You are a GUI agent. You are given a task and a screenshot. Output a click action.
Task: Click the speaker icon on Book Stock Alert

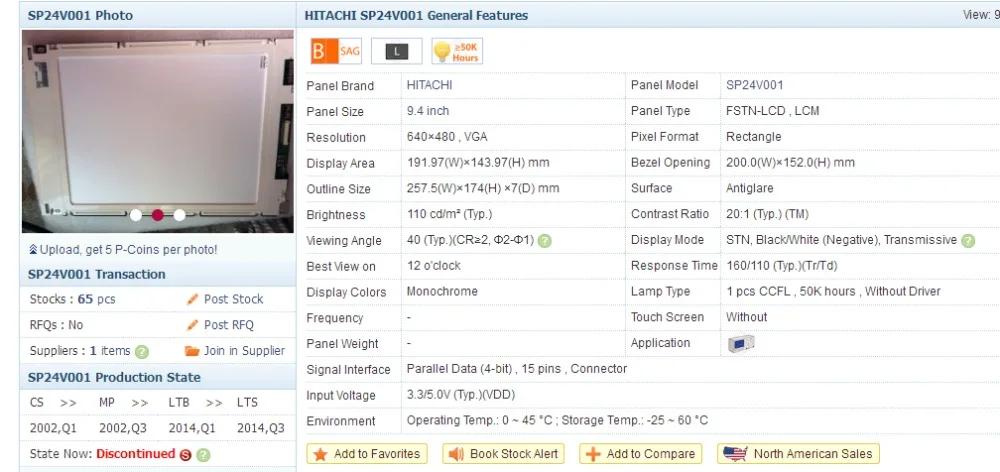(455, 454)
